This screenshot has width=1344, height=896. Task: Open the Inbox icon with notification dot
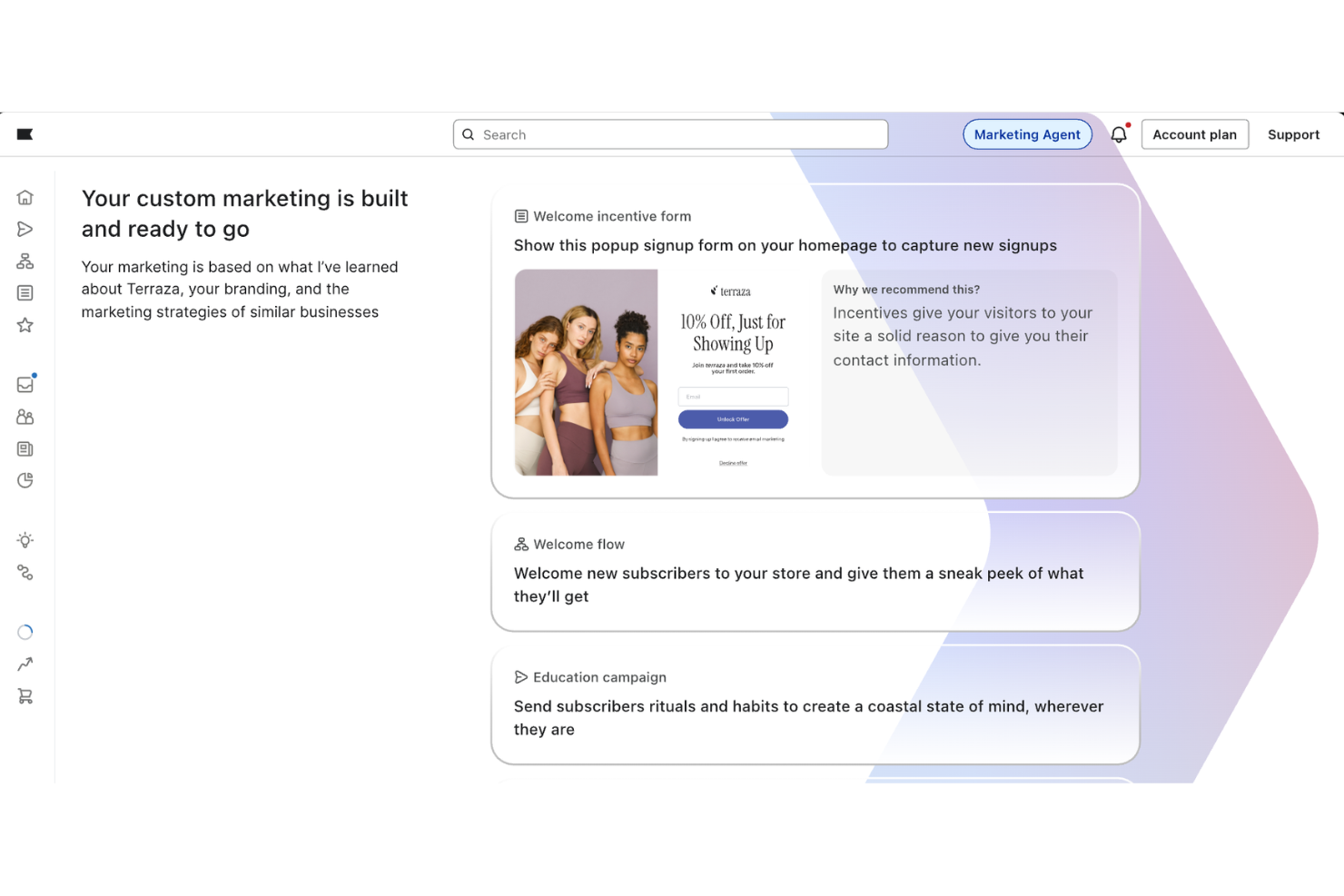point(25,384)
